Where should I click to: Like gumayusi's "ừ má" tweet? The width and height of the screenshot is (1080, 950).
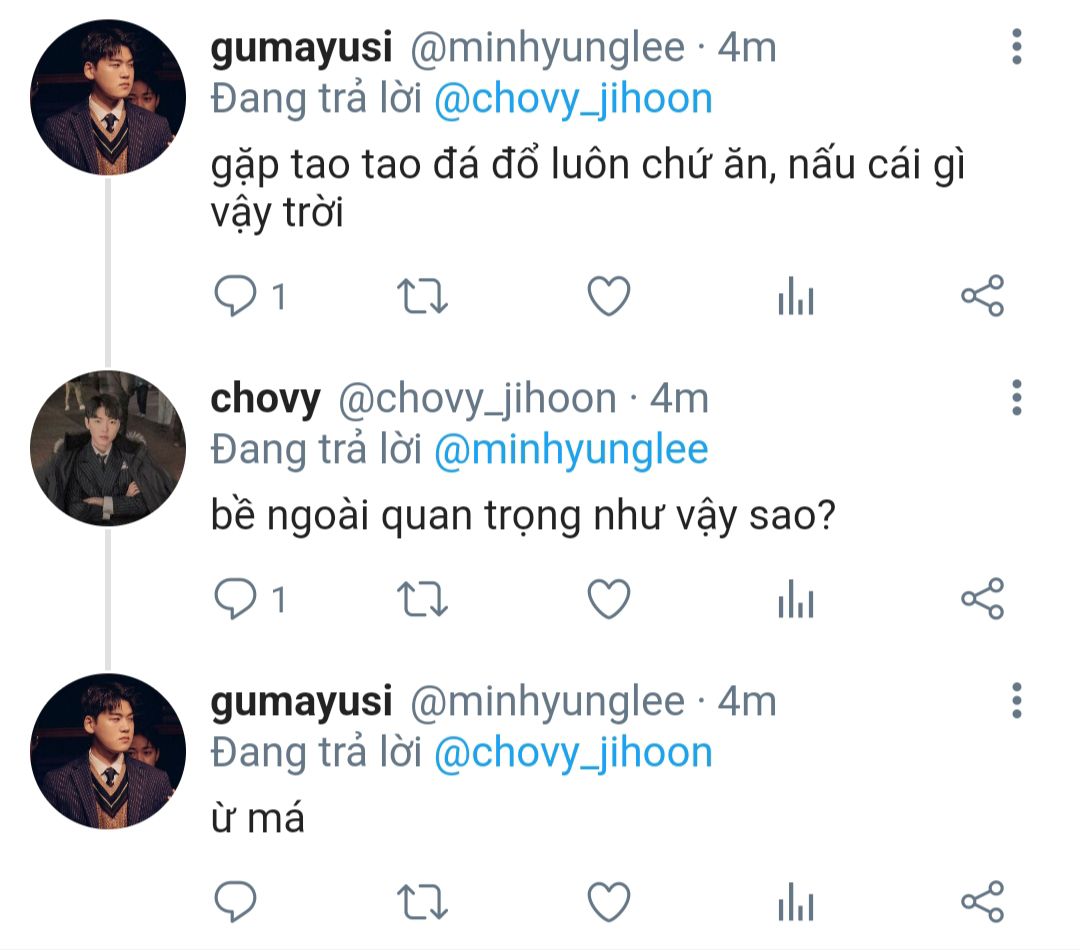(608, 901)
